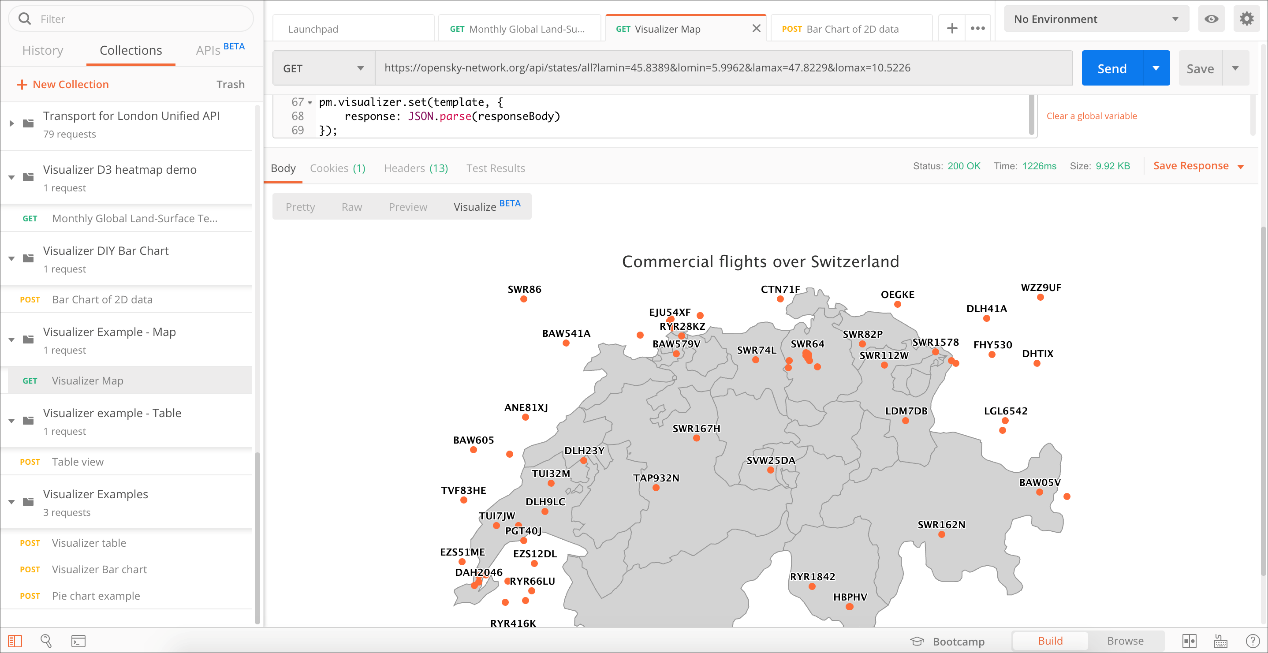This screenshot has height=653, width=1268.
Task: Open the GET method dropdown
Action: pyautogui.click(x=324, y=68)
